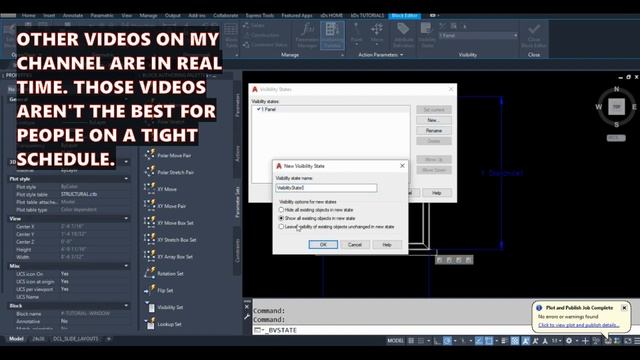
Task: Close the command line window
Action: pyautogui.click(x=247, y=307)
